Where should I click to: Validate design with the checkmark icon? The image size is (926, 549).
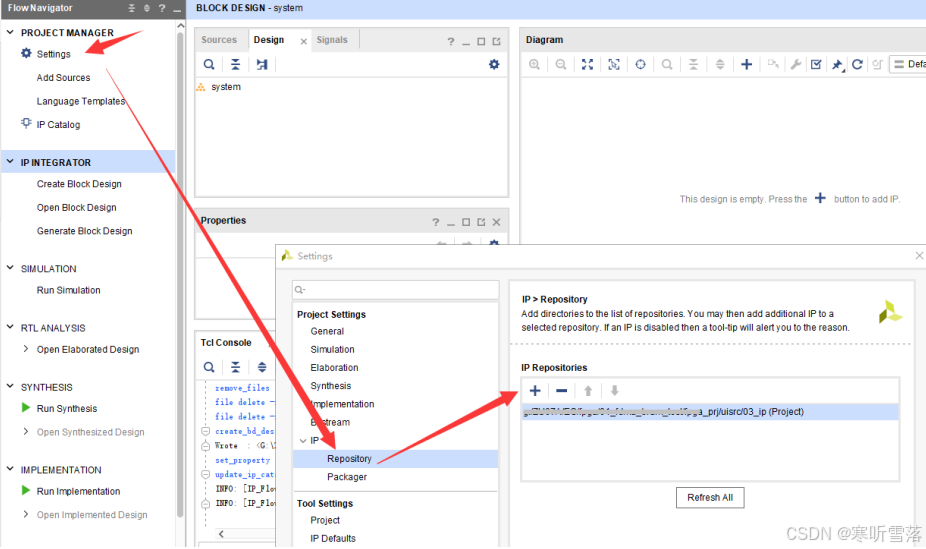coord(816,64)
